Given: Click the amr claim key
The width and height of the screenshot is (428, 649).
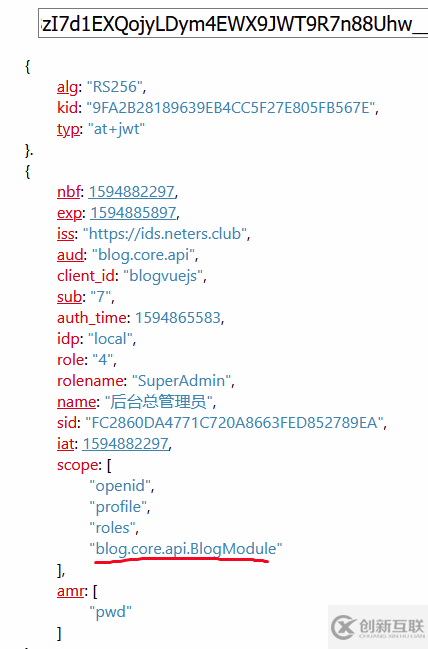Looking at the screenshot, I should point(71,591).
